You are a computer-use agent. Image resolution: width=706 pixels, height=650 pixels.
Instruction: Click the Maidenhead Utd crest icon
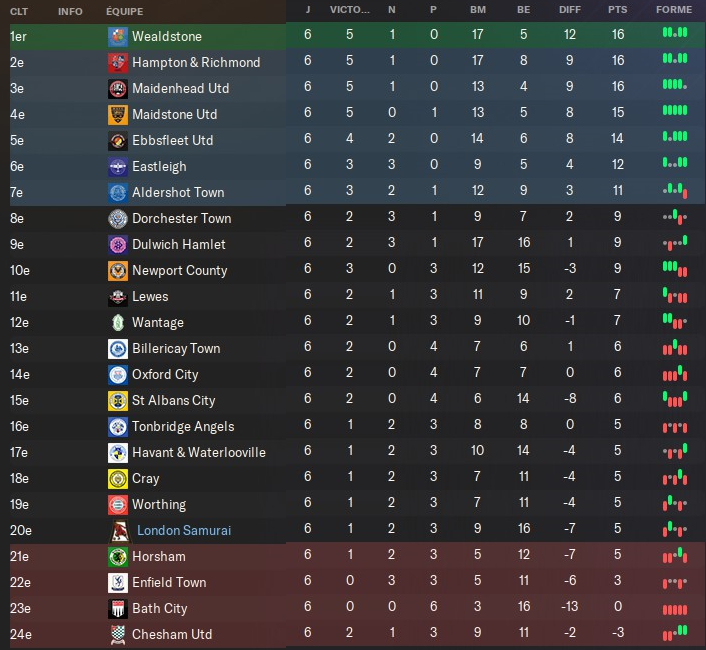pos(118,89)
